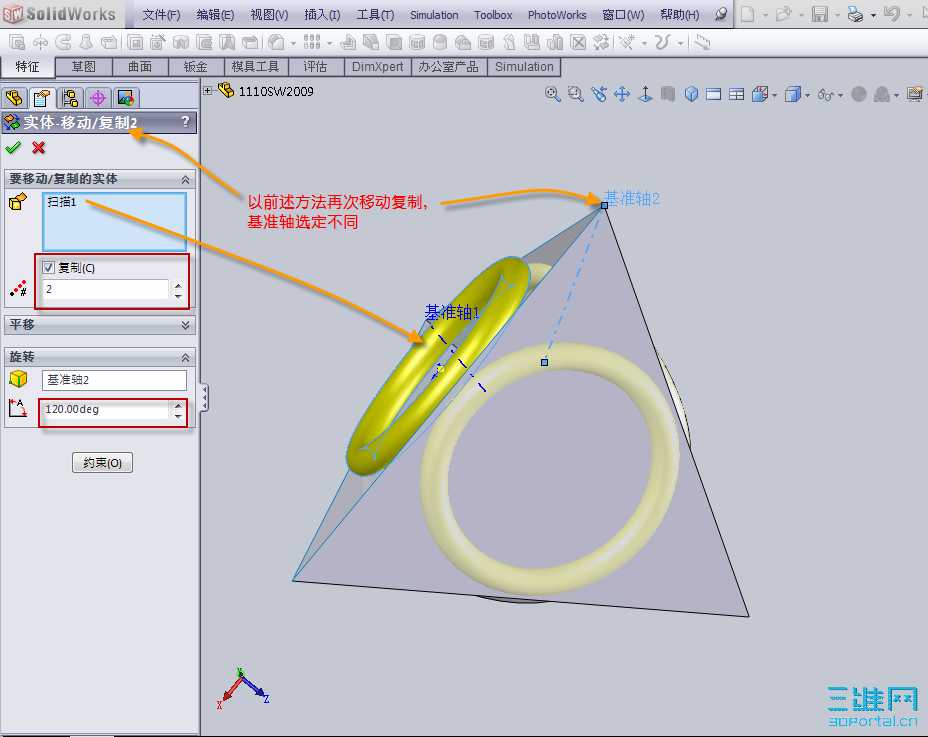Click the Previous View icon
This screenshot has height=737, width=928.
(x=599, y=94)
